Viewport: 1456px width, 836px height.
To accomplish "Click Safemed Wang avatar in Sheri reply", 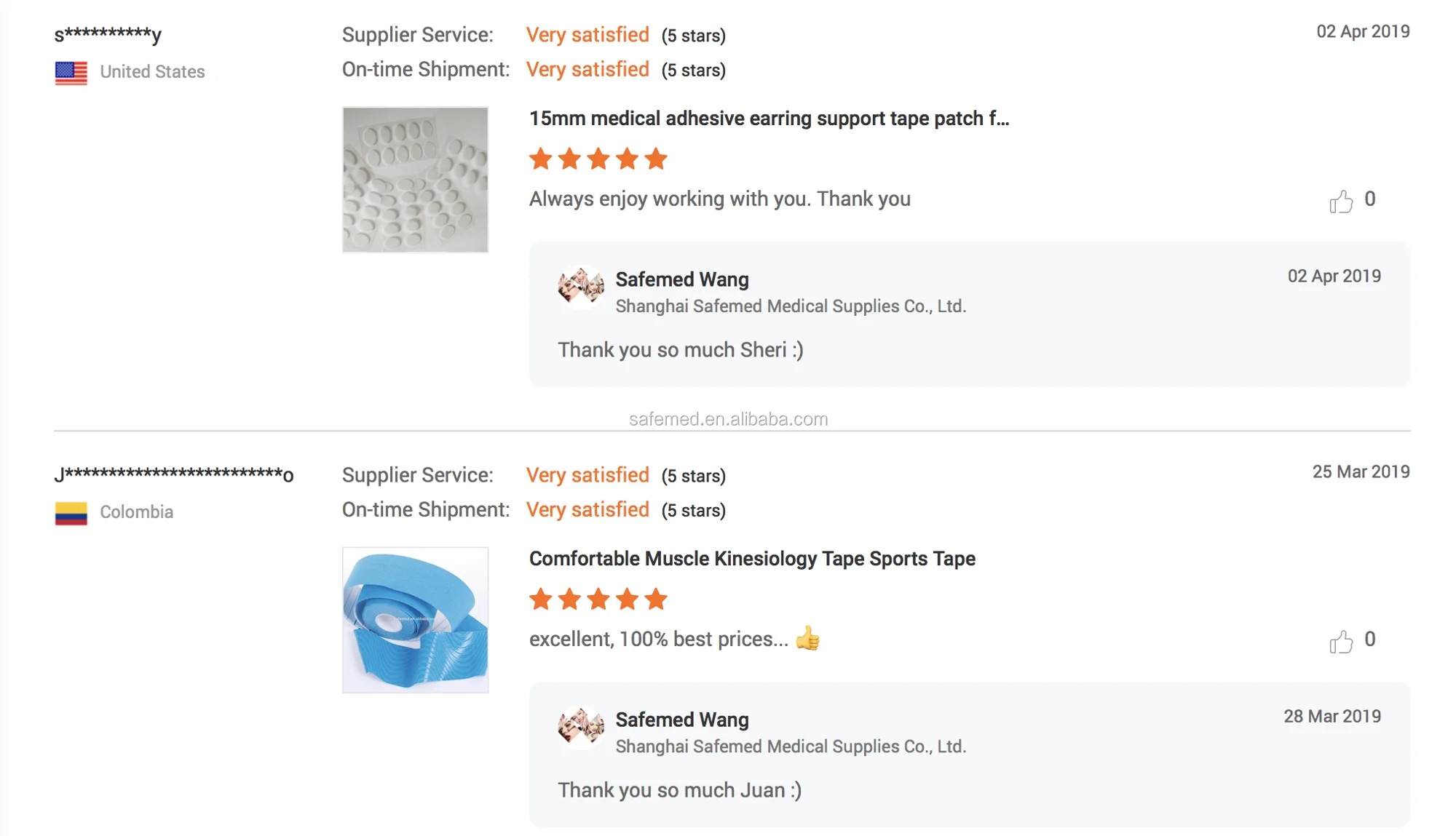I will tap(581, 287).
